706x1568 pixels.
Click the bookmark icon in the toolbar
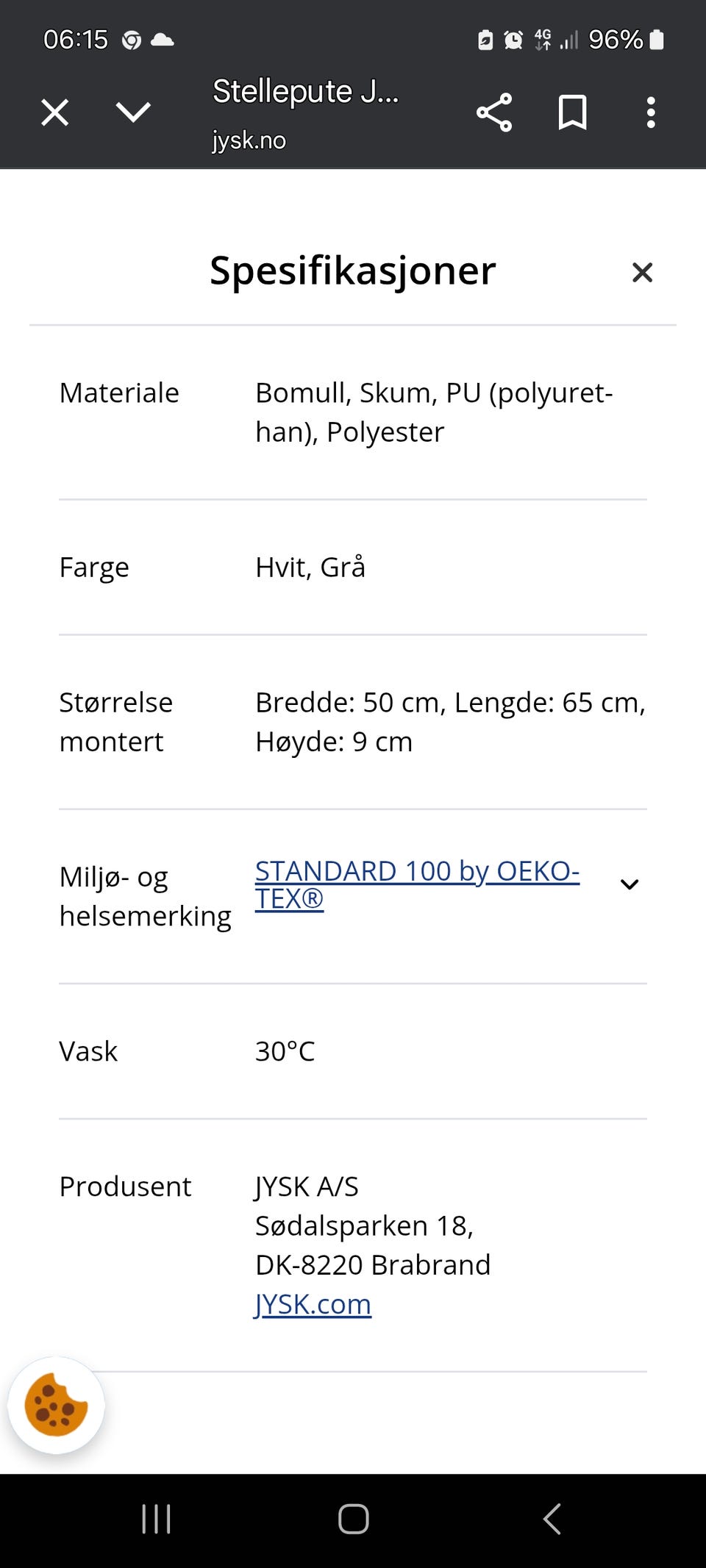point(573,112)
